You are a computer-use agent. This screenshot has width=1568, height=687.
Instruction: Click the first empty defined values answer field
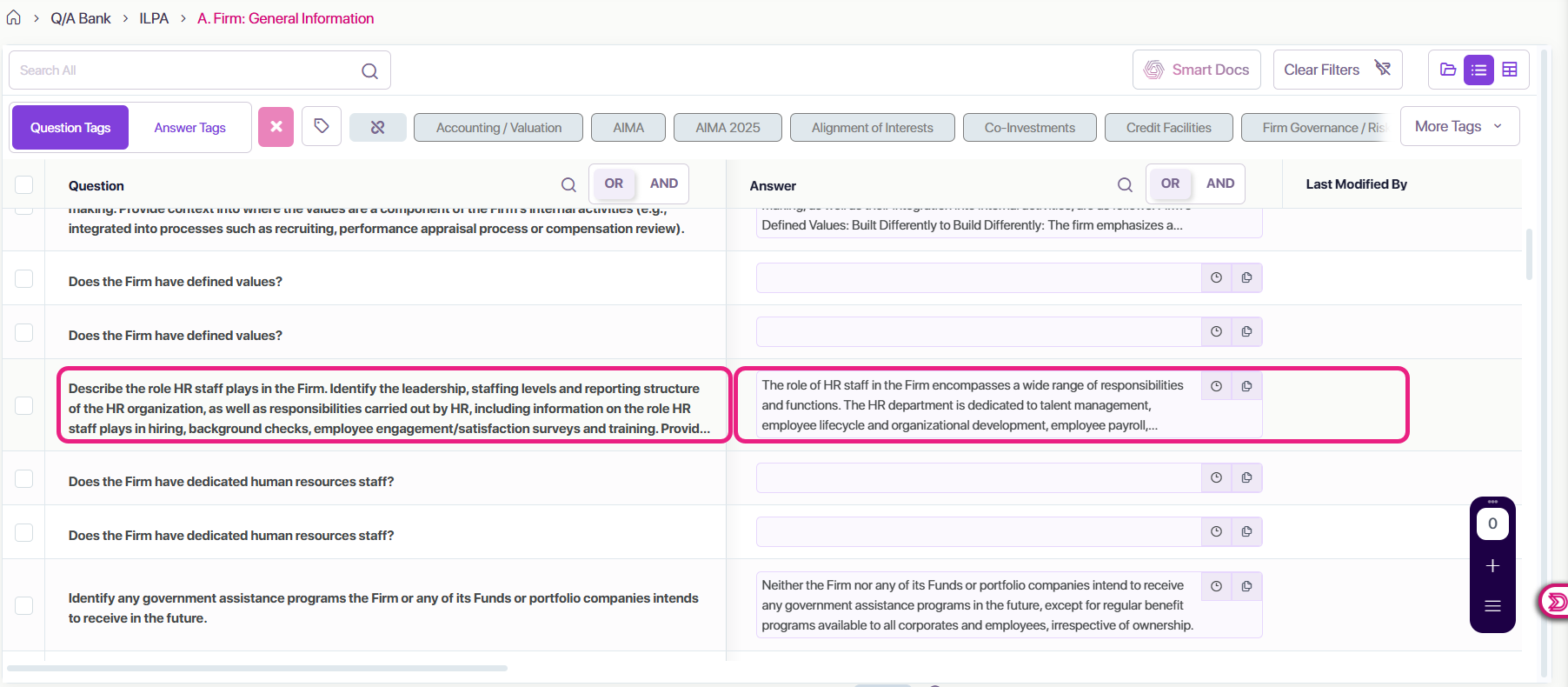click(979, 278)
